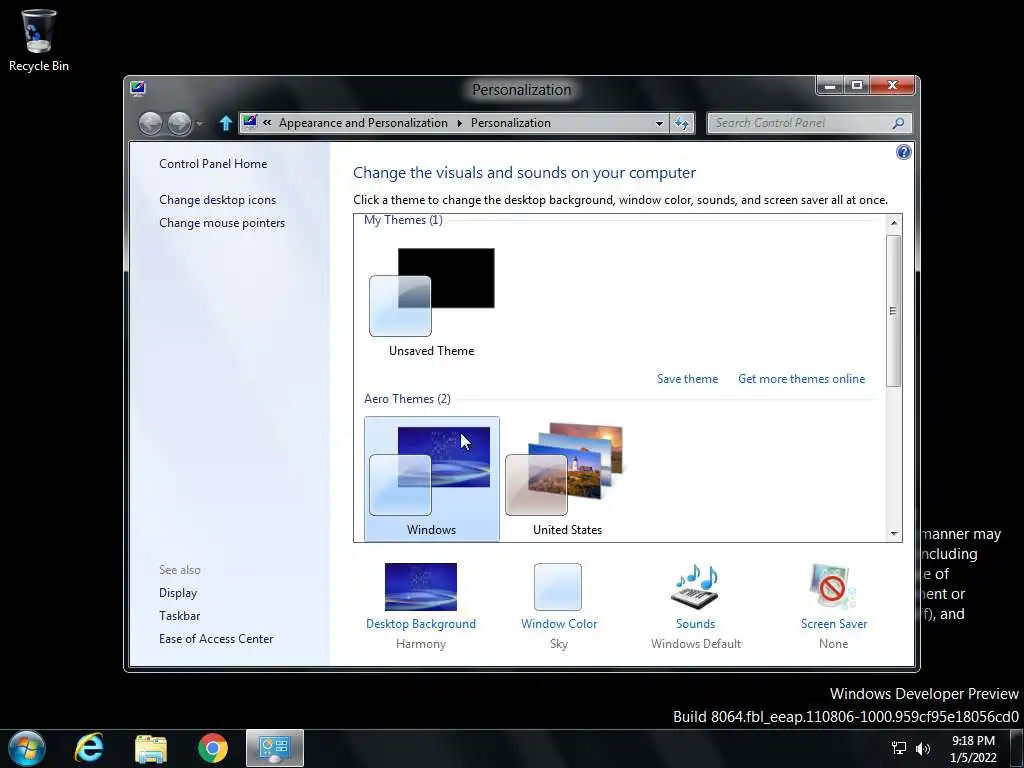
Task: Open Ease of Access Center link
Action: pos(216,639)
